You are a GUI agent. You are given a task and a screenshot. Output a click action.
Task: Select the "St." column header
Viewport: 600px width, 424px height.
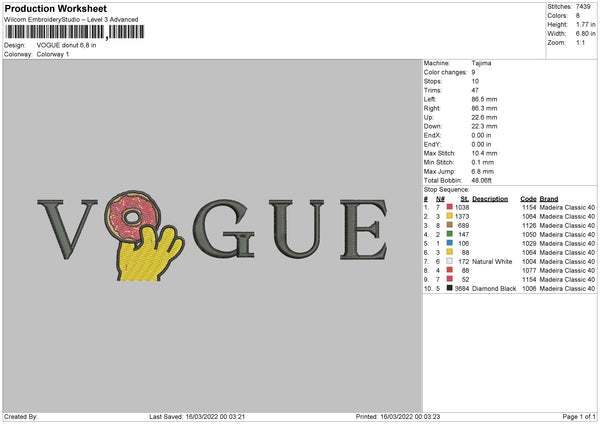pyautogui.click(x=465, y=199)
